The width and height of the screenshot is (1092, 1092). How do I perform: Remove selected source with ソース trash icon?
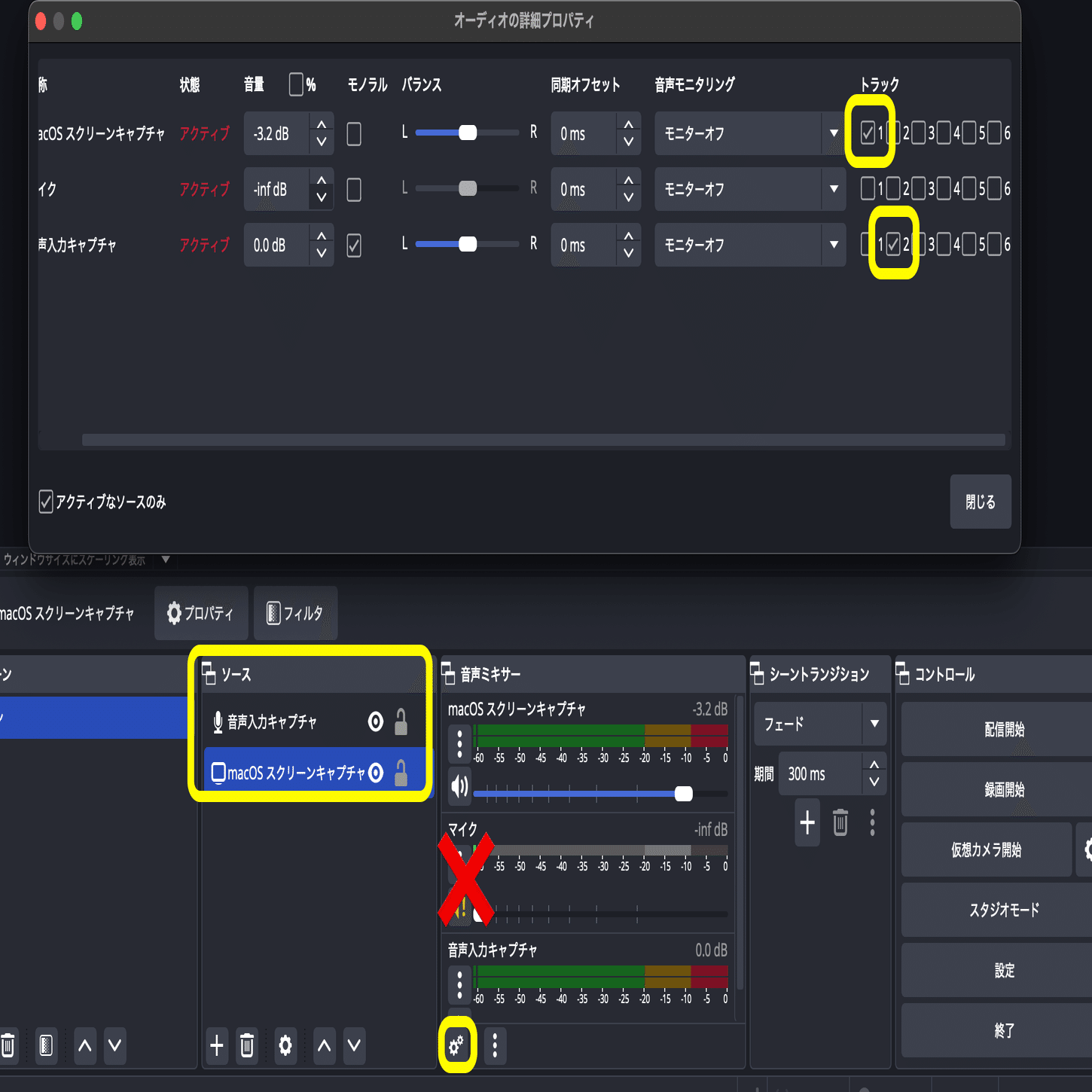point(247,1045)
